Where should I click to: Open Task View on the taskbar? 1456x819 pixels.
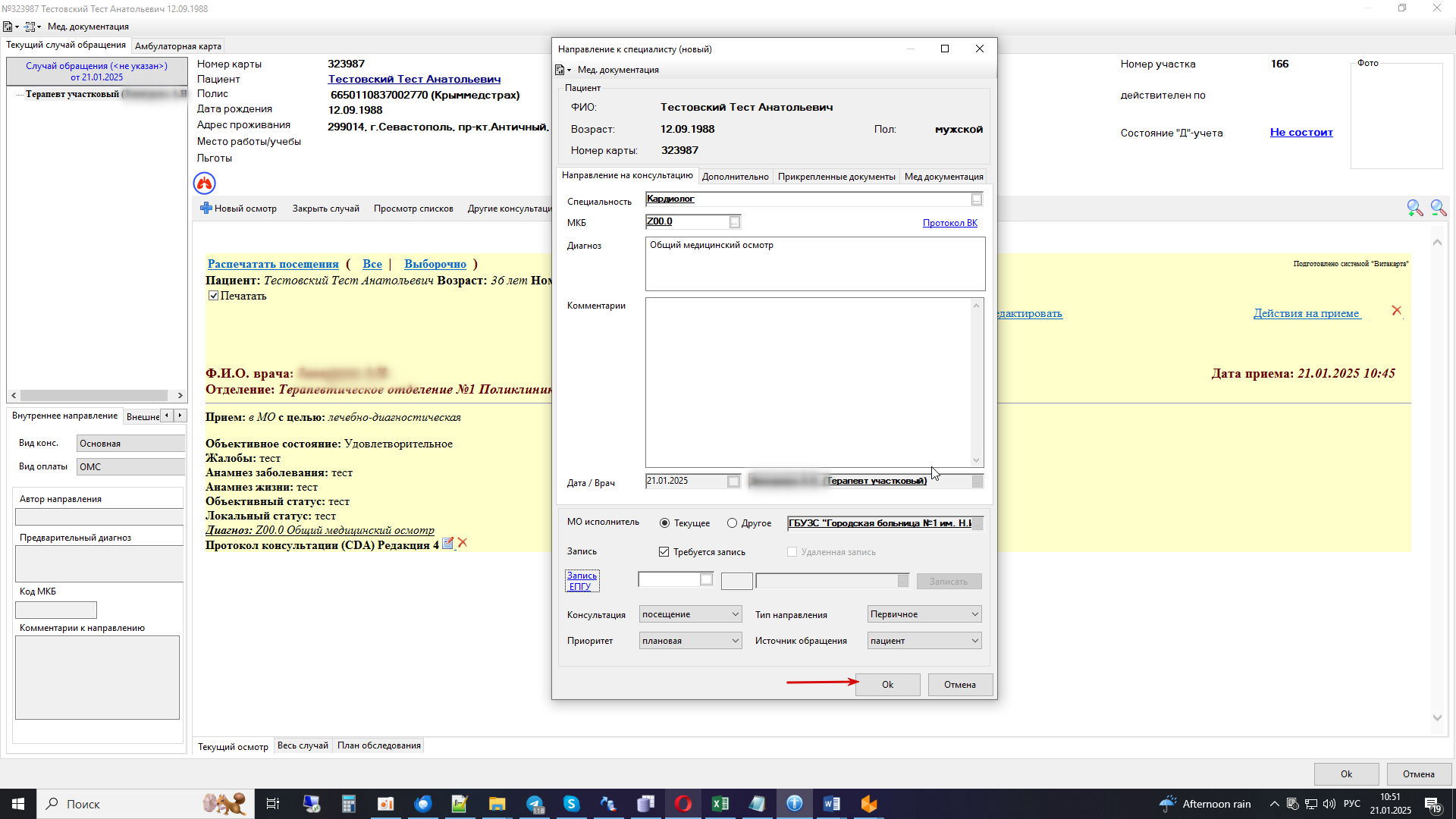coord(273,804)
